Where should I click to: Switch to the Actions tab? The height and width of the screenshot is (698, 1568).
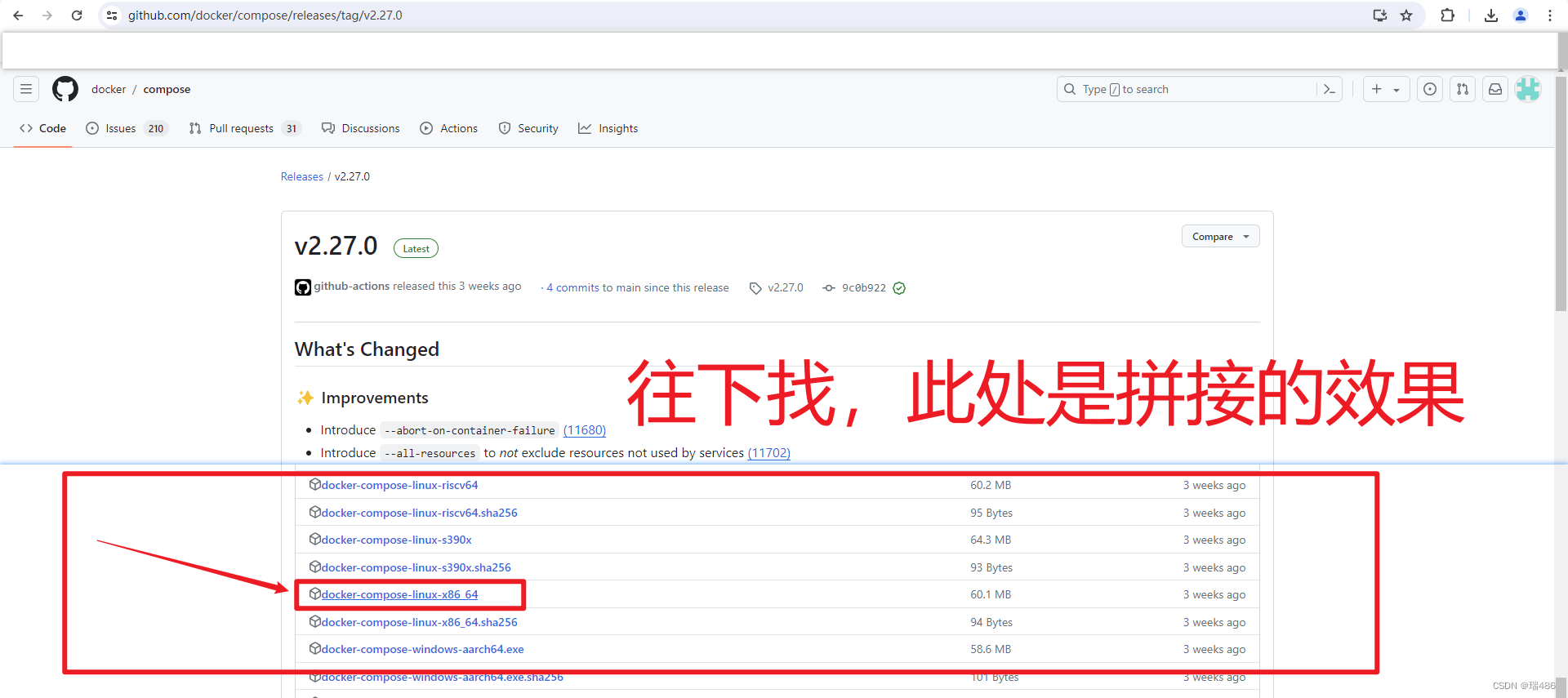pyautogui.click(x=449, y=128)
